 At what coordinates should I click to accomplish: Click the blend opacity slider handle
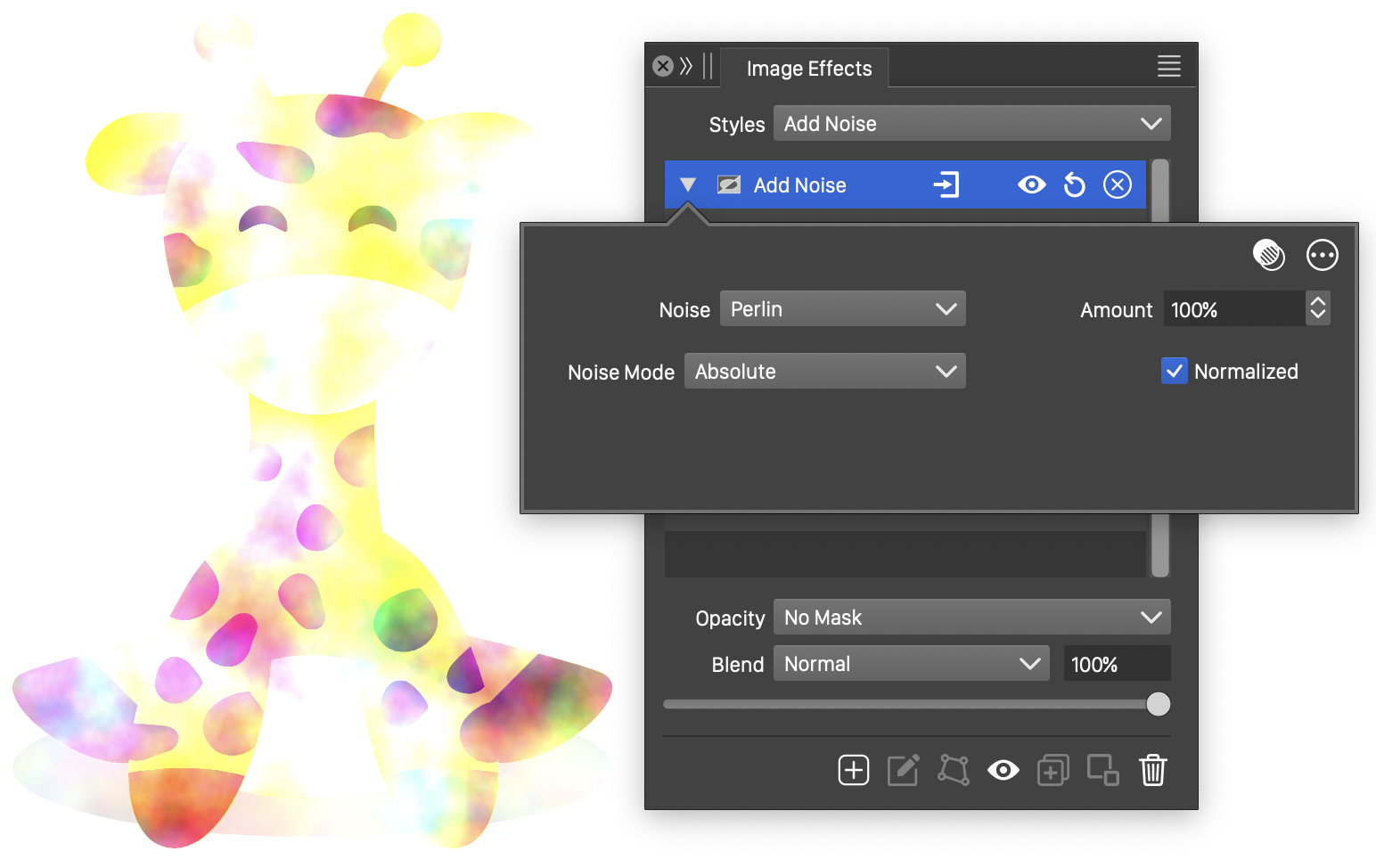pyautogui.click(x=1158, y=704)
